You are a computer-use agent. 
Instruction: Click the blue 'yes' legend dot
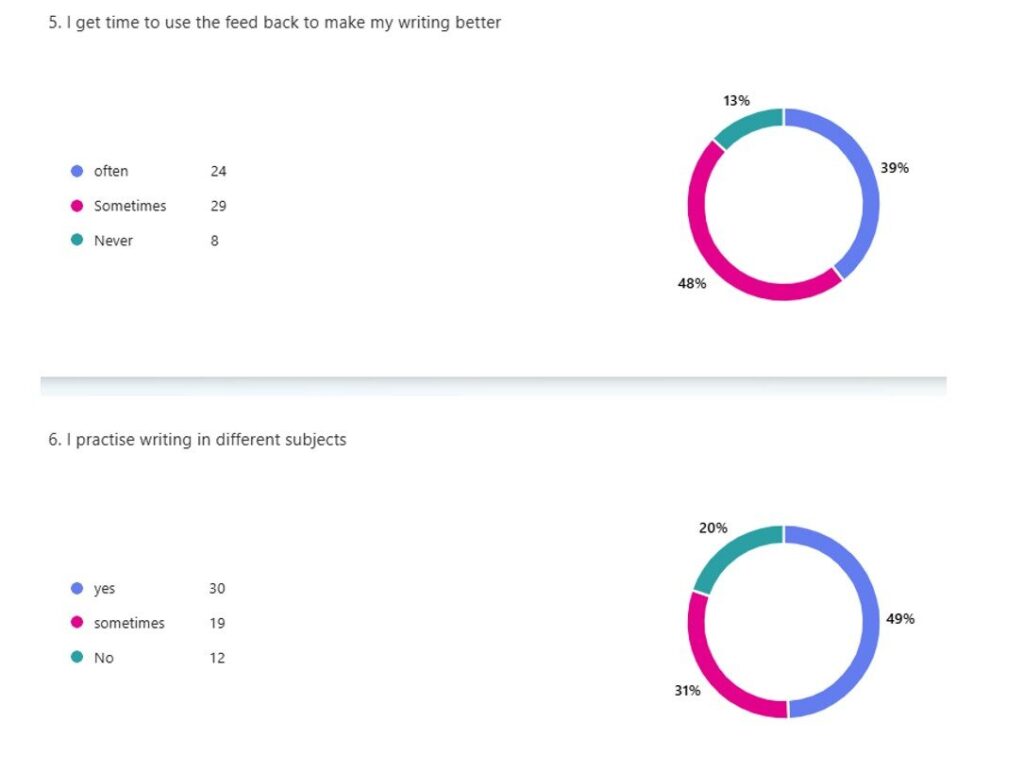click(x=77, y=588)
